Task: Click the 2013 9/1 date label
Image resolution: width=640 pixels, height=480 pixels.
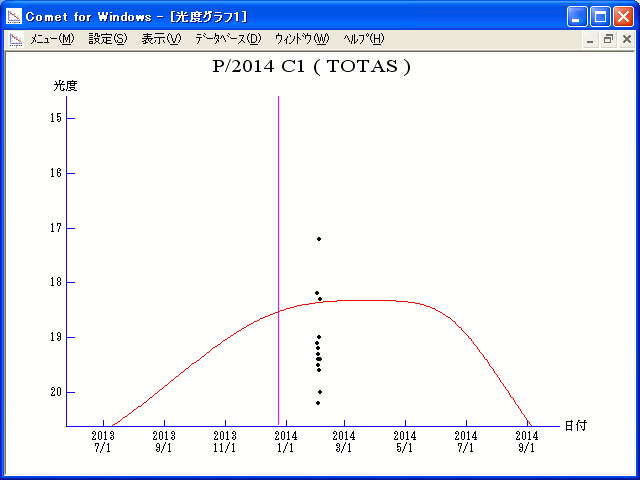Action: pos(164,442)
